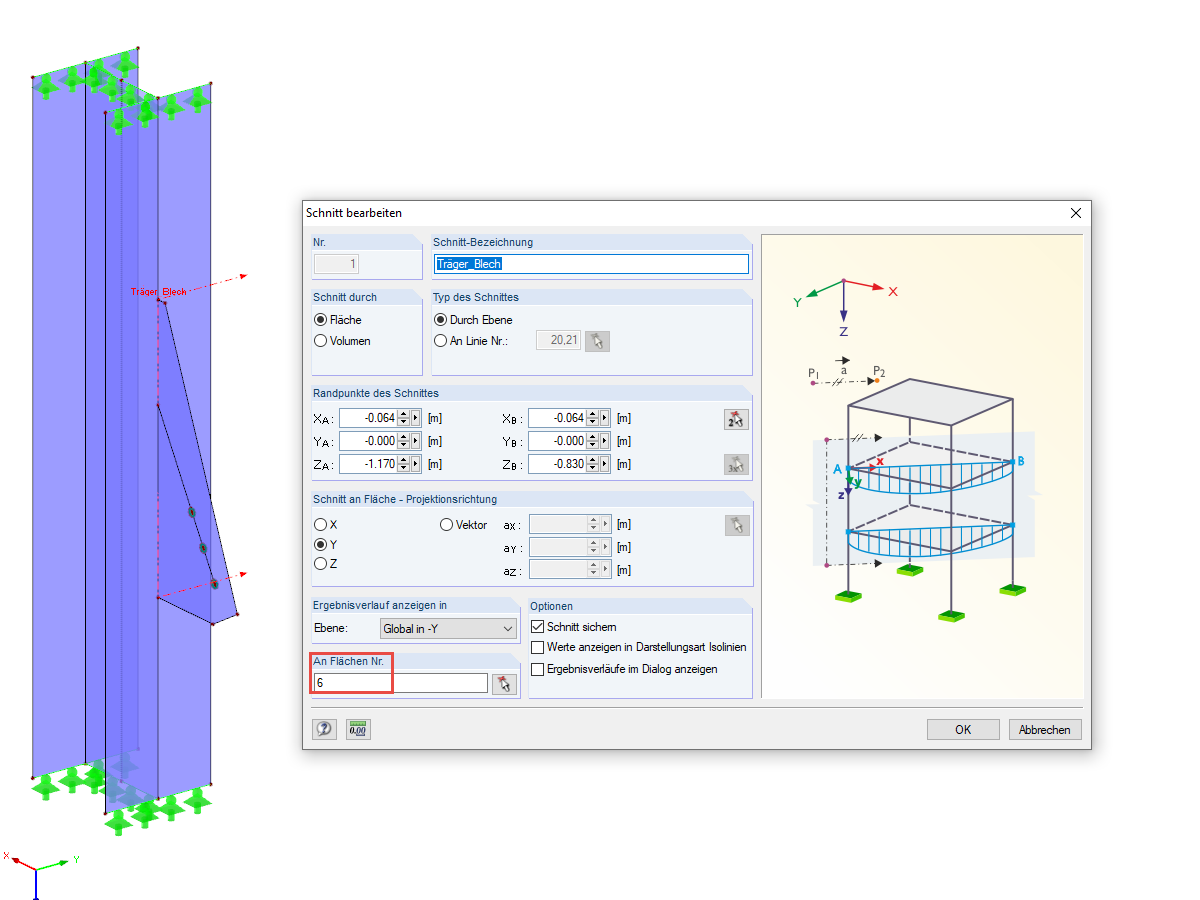The width and height of the screenshot is (1200, 900).
Task: Click OK to confirm the section
Action: coord(963,729)
